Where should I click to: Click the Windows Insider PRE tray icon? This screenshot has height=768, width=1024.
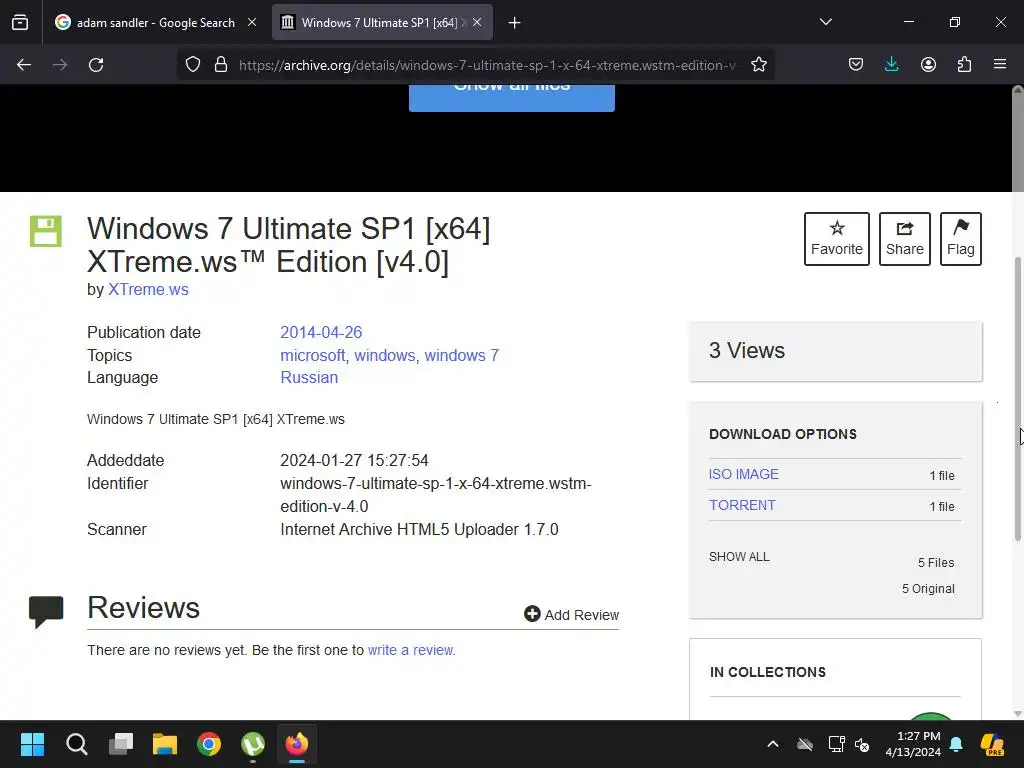(x=992, y=744)
